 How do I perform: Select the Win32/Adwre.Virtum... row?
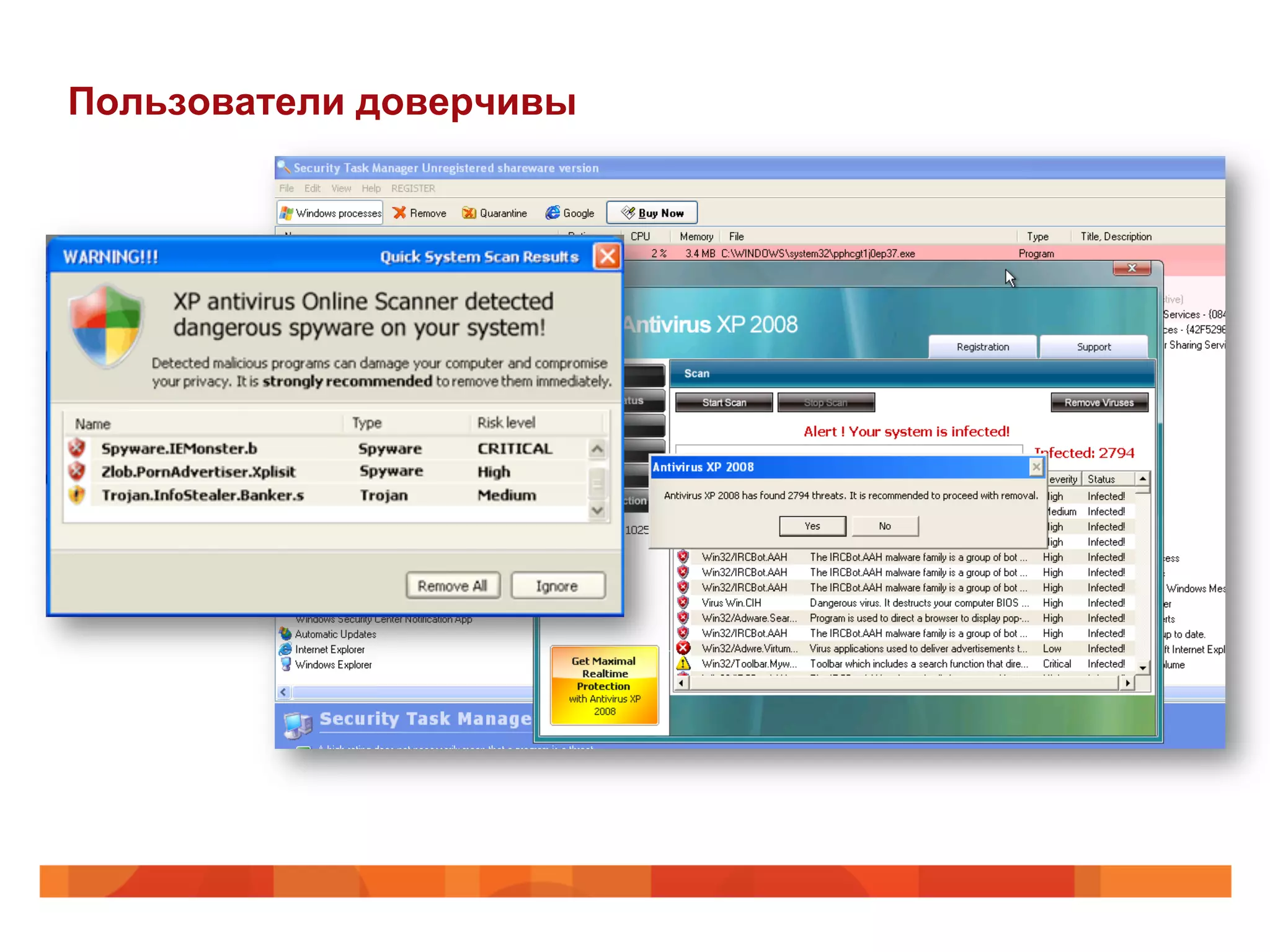click(x=906, y=648)
